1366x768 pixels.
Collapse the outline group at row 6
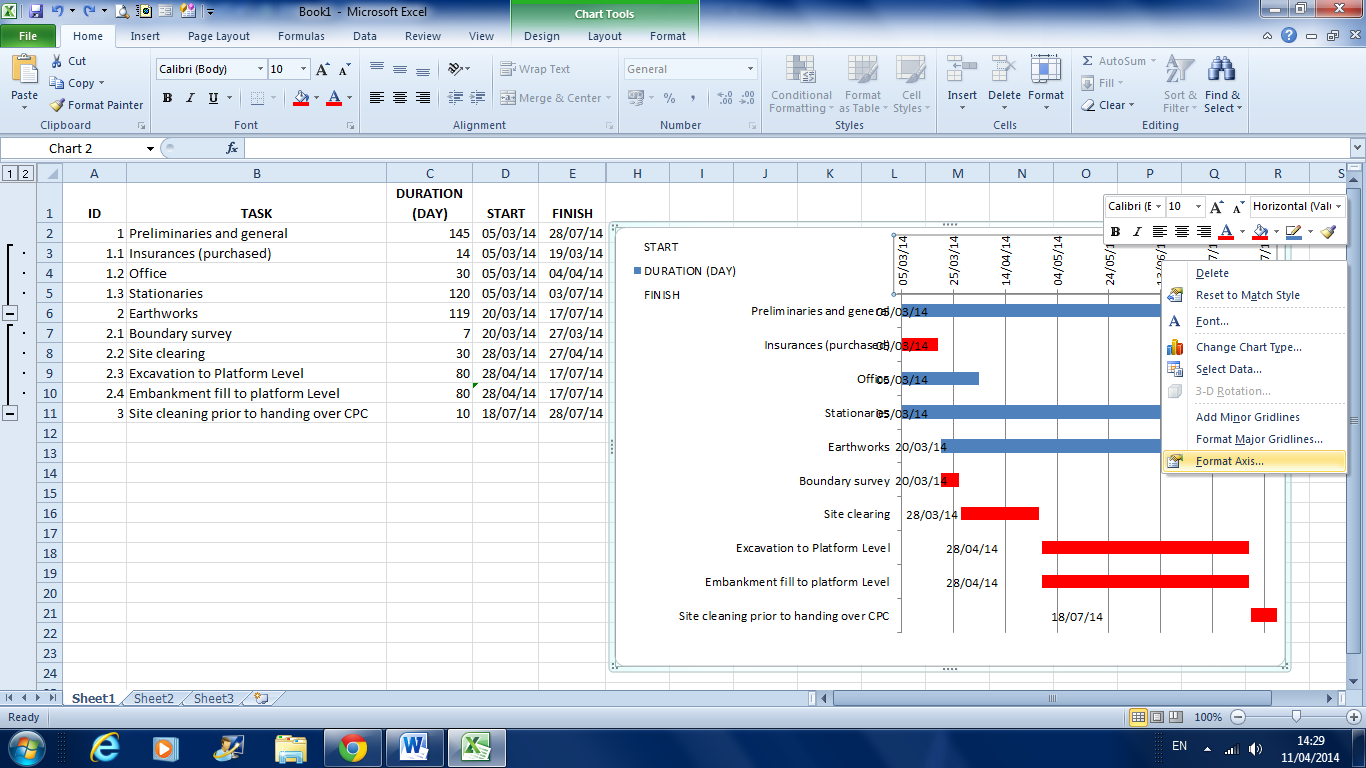[x=10, y=313]
